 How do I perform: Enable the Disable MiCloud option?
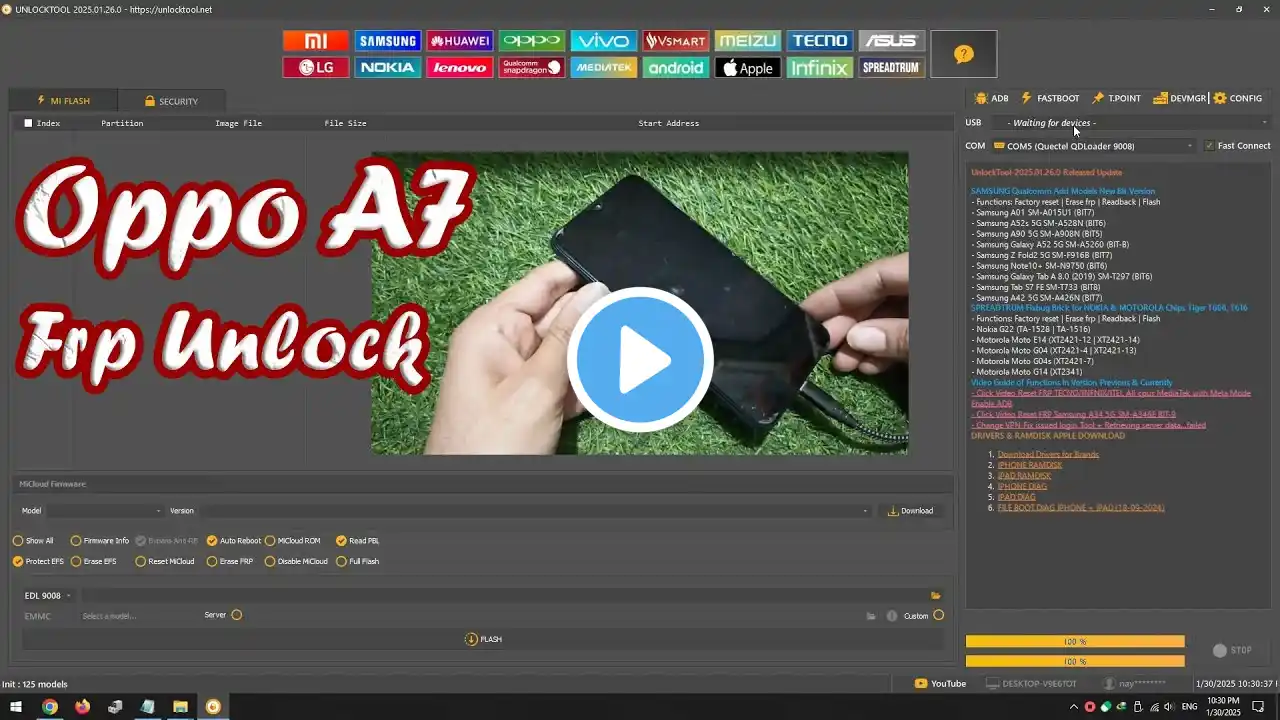click(297, 562)
